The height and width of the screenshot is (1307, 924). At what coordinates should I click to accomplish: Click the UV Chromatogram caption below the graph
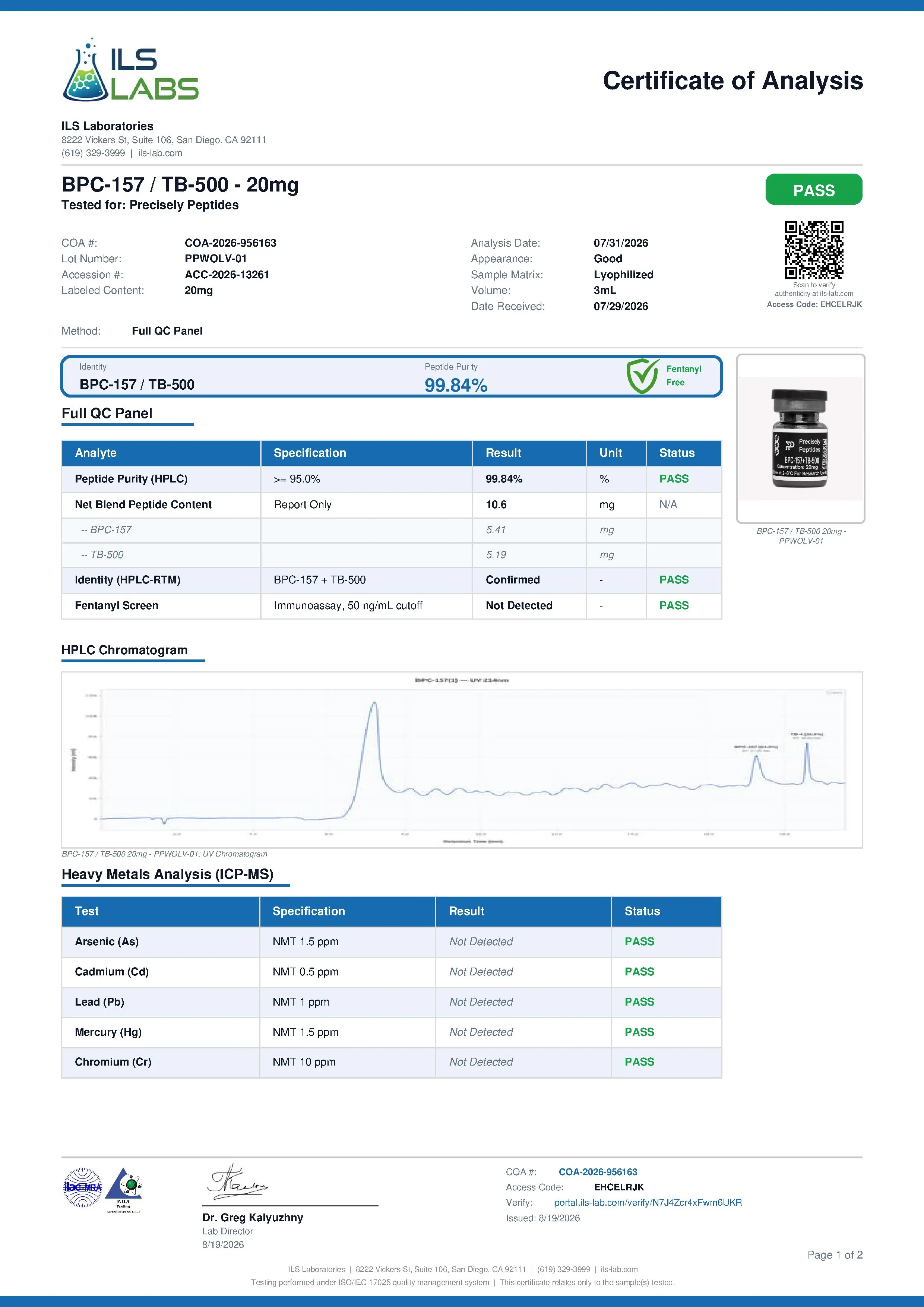point(165,854)
